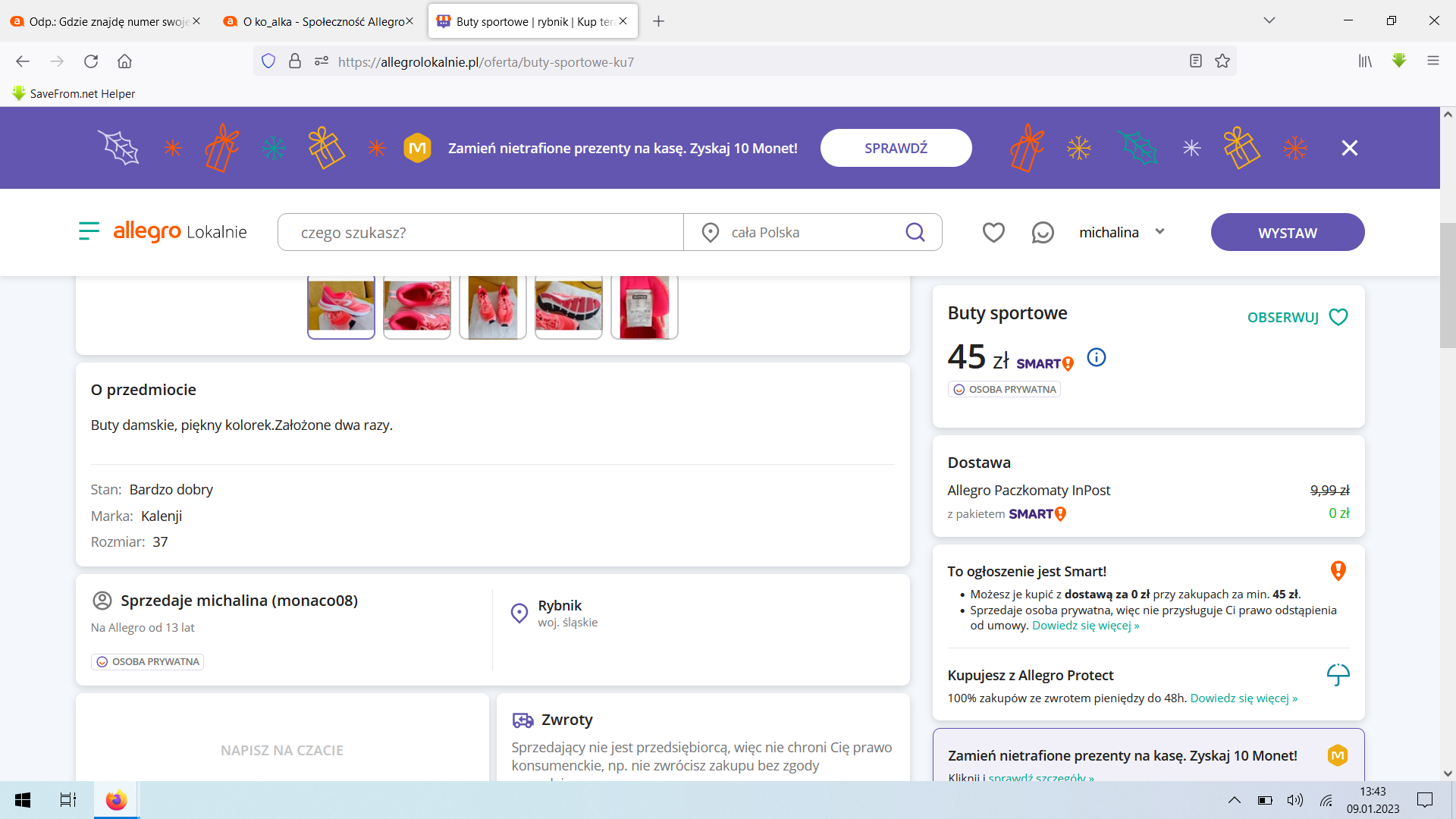Select the first shoe thumbnail
1456x819 pixels.
(341, 306)
